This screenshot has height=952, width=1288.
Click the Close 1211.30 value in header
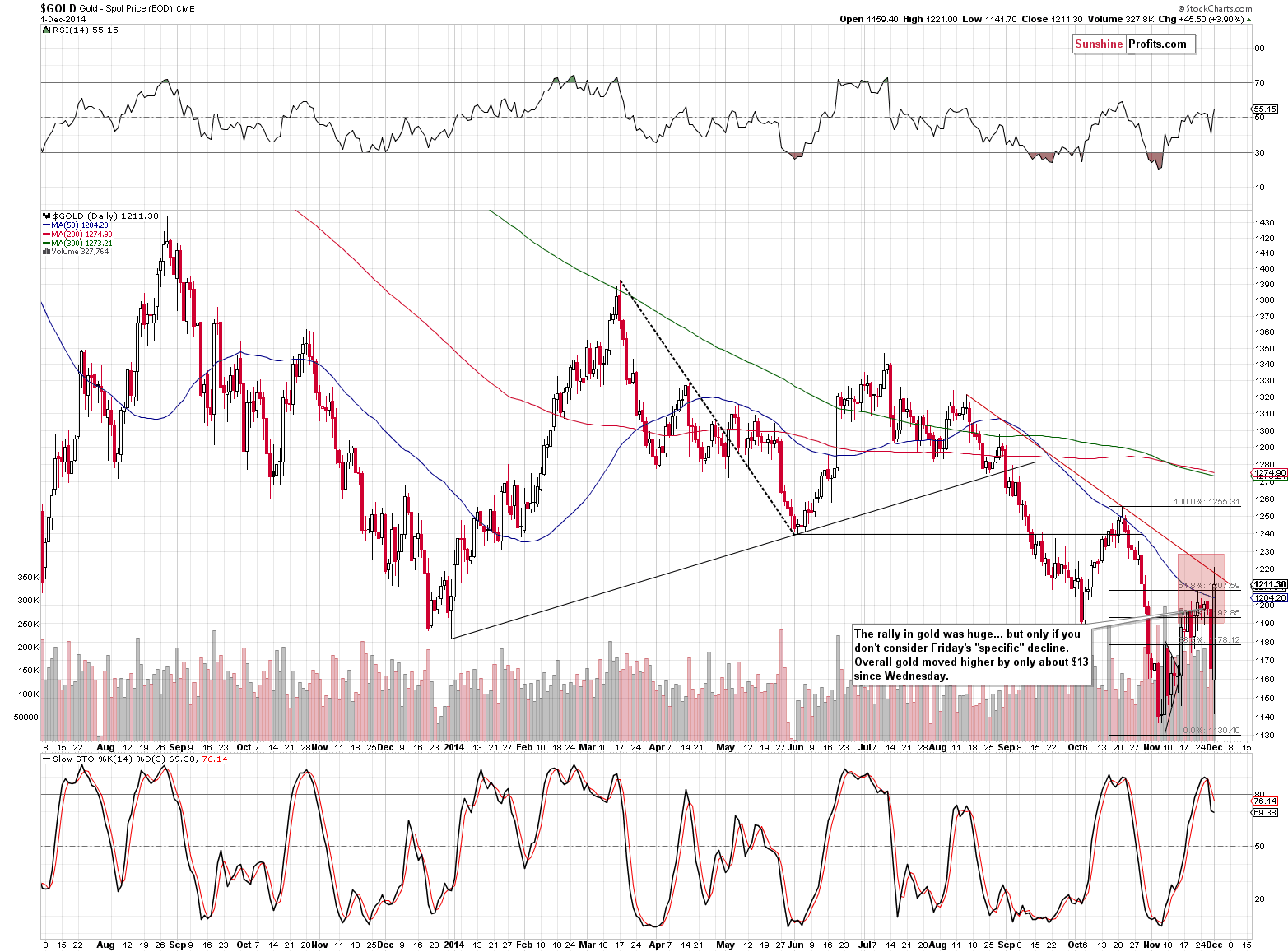pos(1052,19)
